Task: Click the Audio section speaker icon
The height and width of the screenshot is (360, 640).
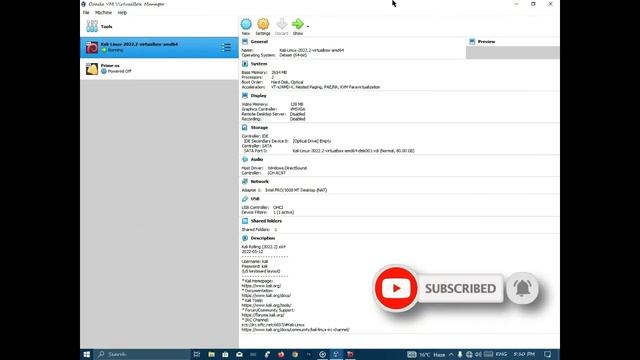Action: click(245, 159)
